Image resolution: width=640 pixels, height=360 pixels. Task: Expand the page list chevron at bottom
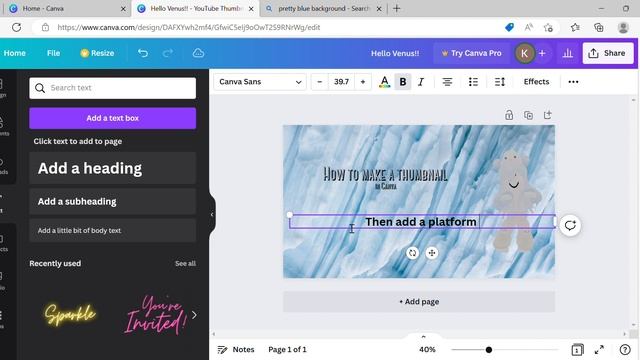coord(423,337)
